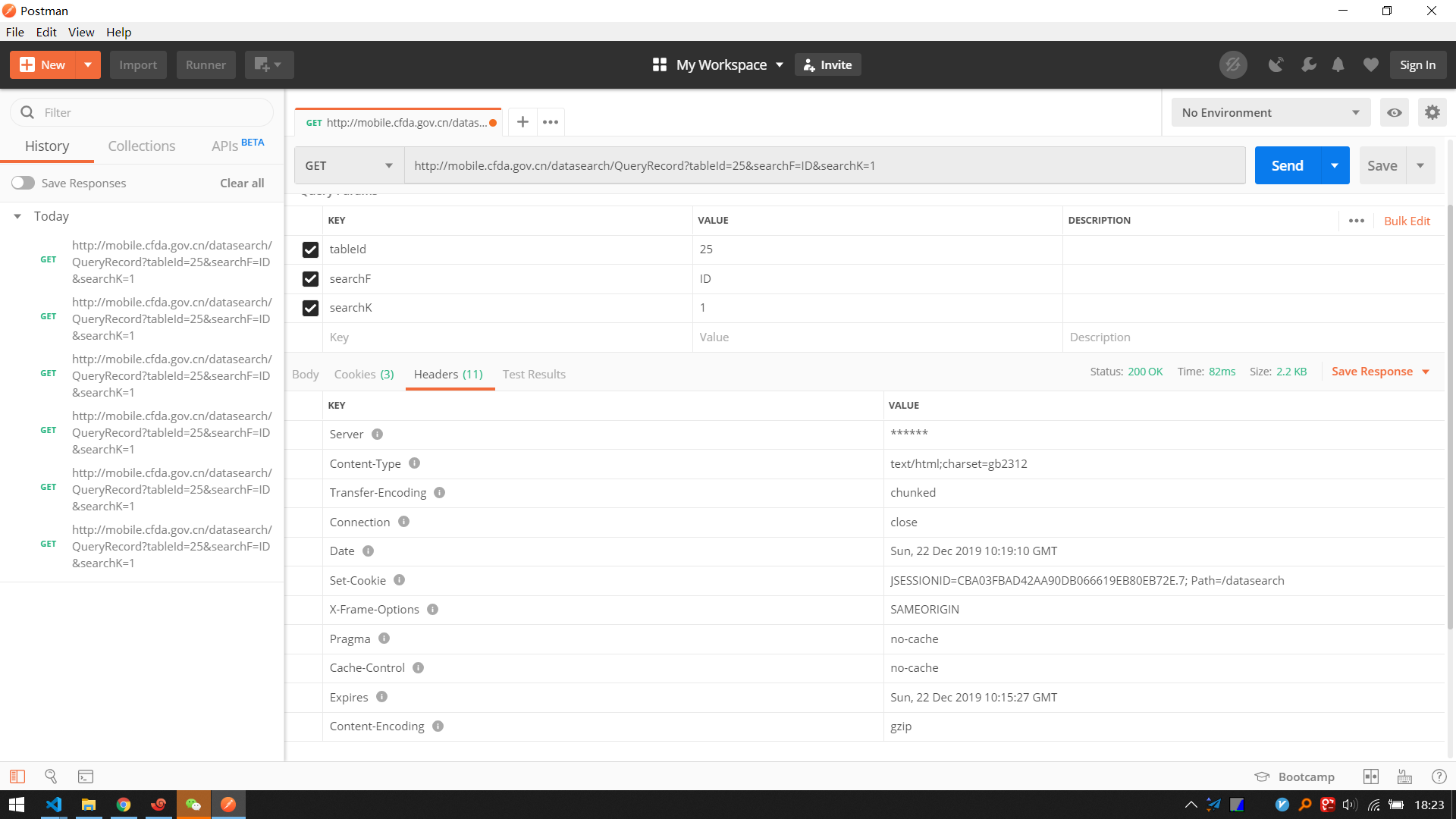Viewport: 1456px width, 819px height.
Task: Open help question mark icon
Action: click(1439, 777)
